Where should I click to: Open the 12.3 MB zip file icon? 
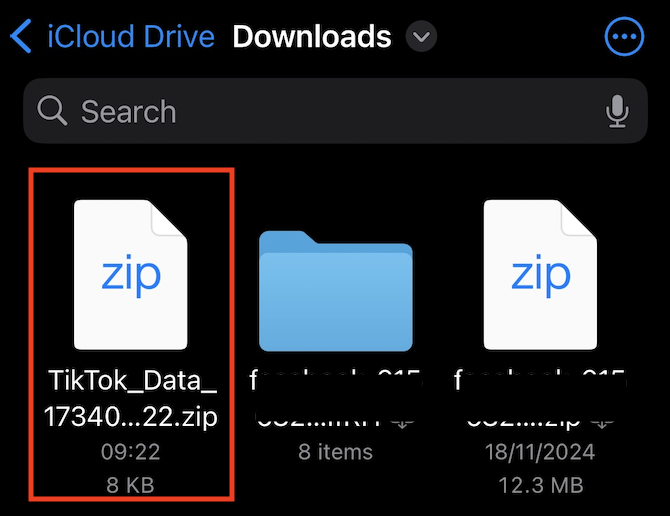tap(540, 273)
